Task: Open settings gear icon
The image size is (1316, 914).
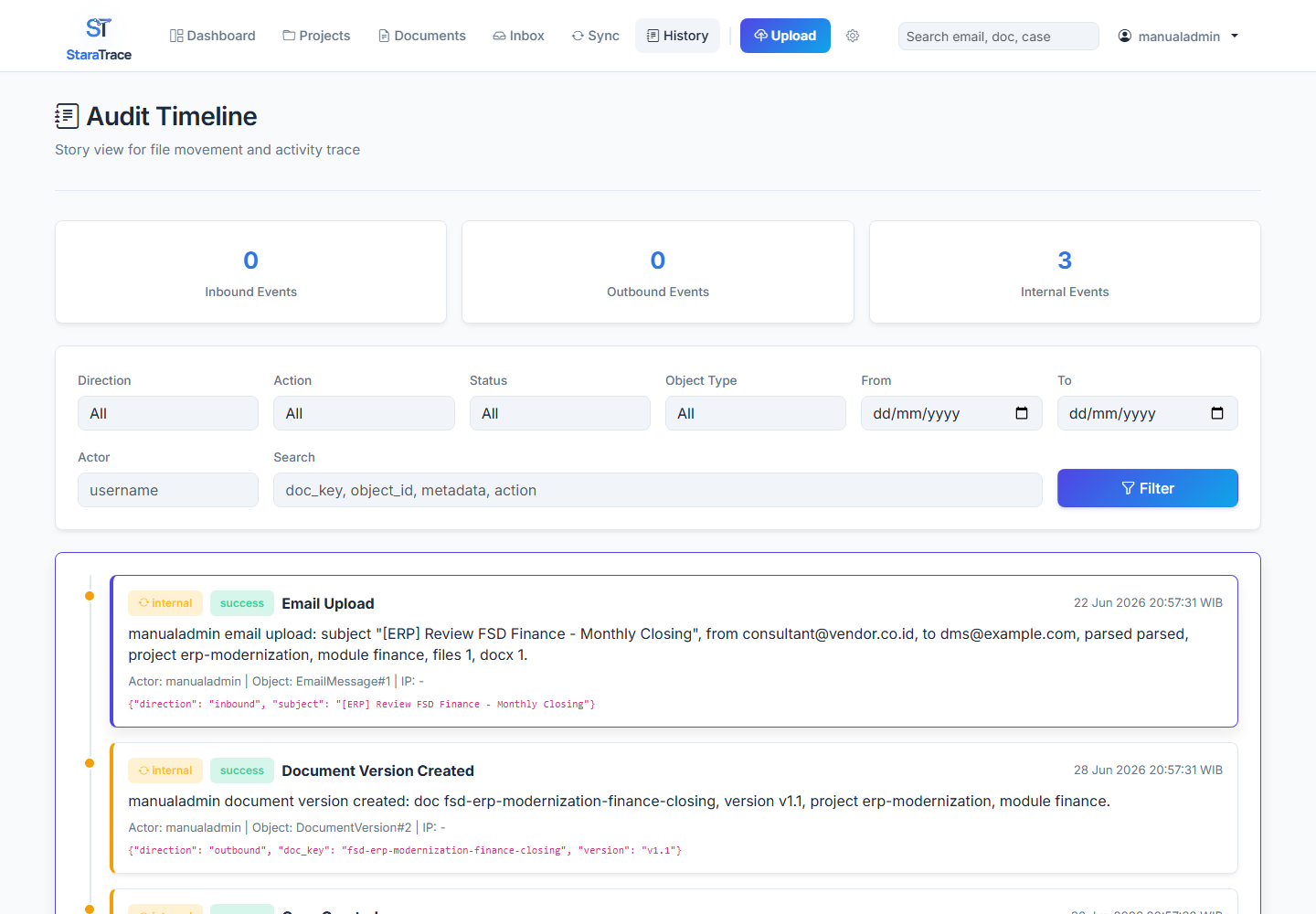Action: (853, 36)
